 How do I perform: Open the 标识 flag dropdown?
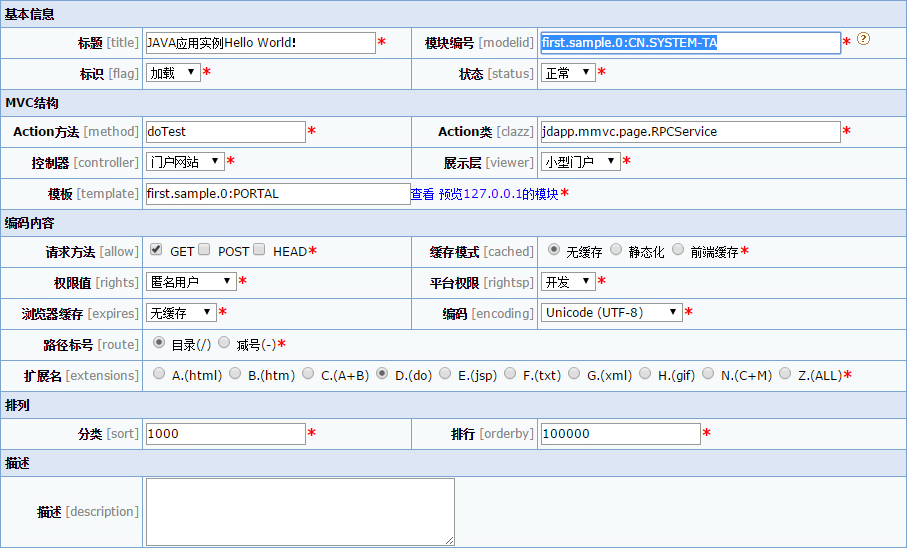coord(173,73)
